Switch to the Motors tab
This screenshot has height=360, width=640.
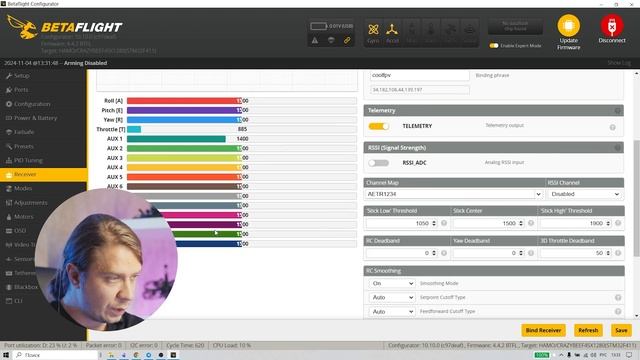24,216
